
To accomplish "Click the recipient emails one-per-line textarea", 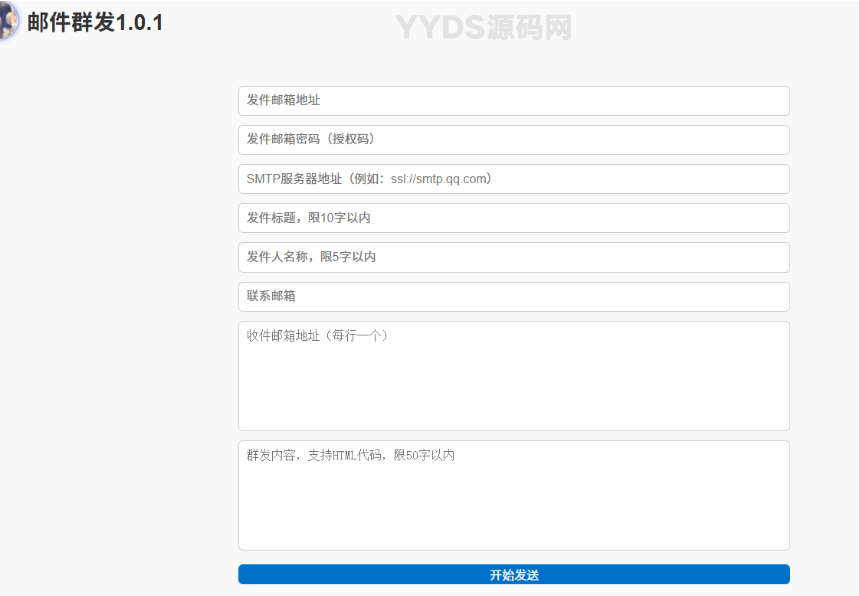I will coord(513,375).
